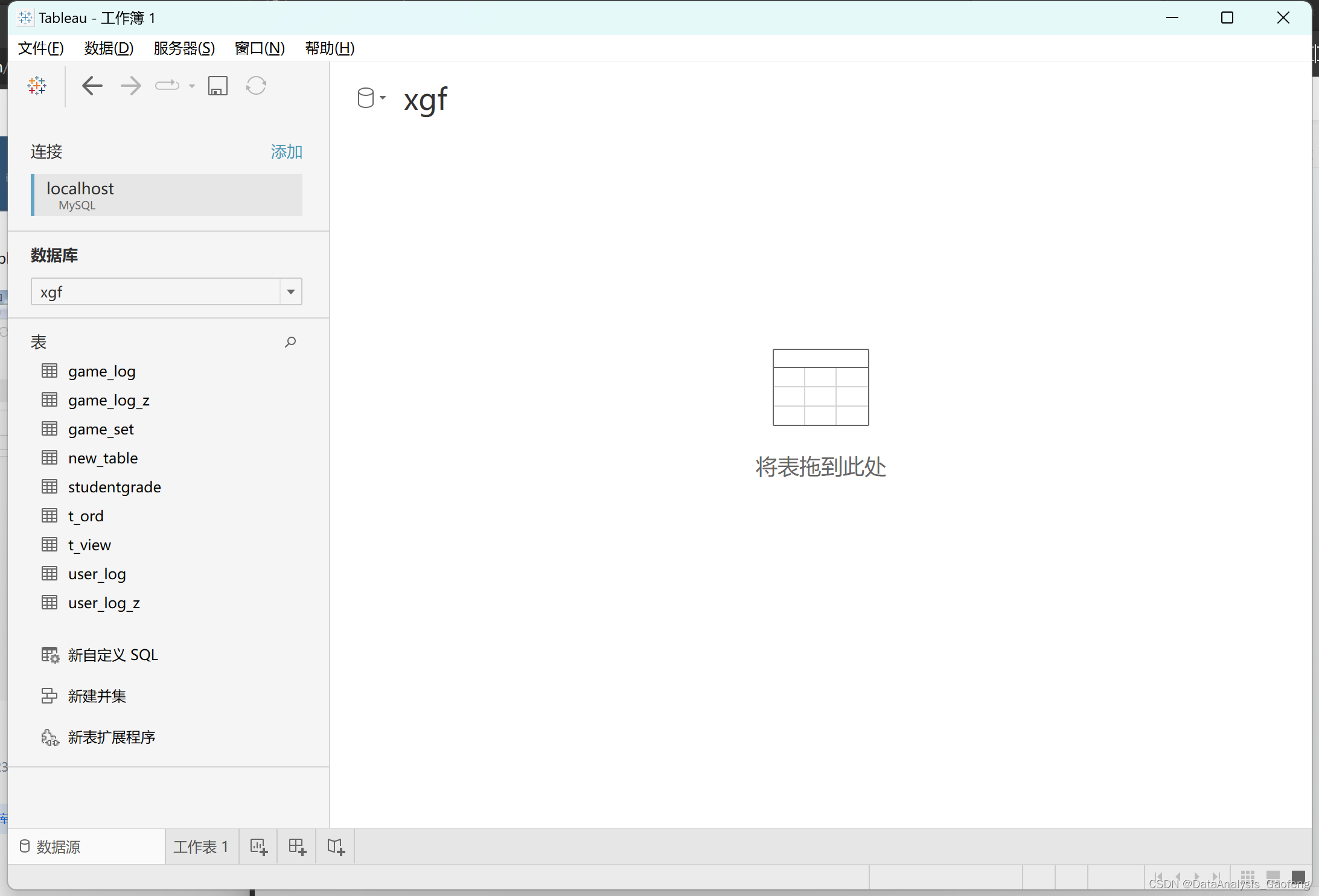
Task: Click 添加 to add a connection
Action: 286,151
